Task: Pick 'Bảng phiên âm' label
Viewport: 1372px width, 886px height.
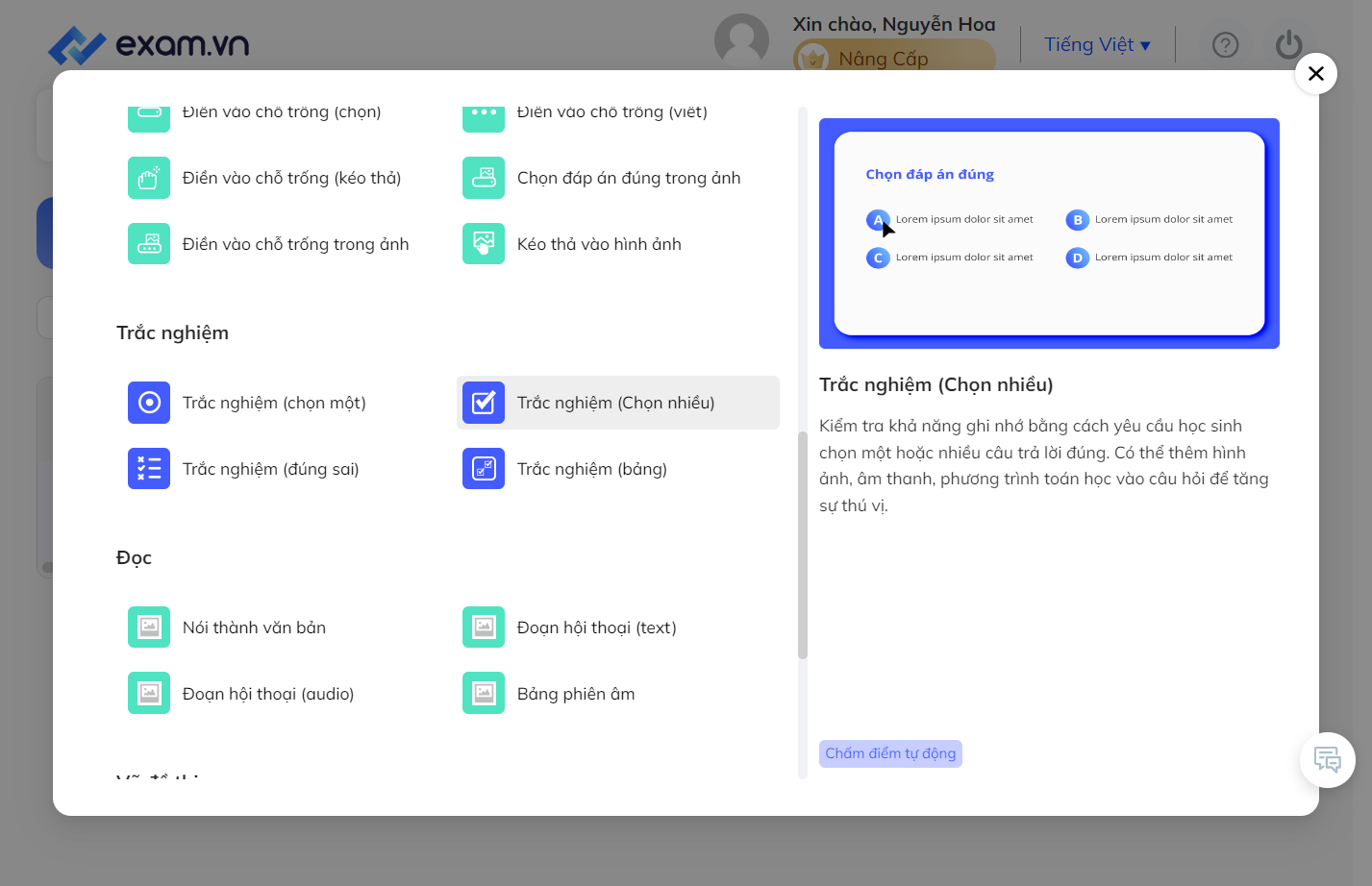Action: pos(576,694)
